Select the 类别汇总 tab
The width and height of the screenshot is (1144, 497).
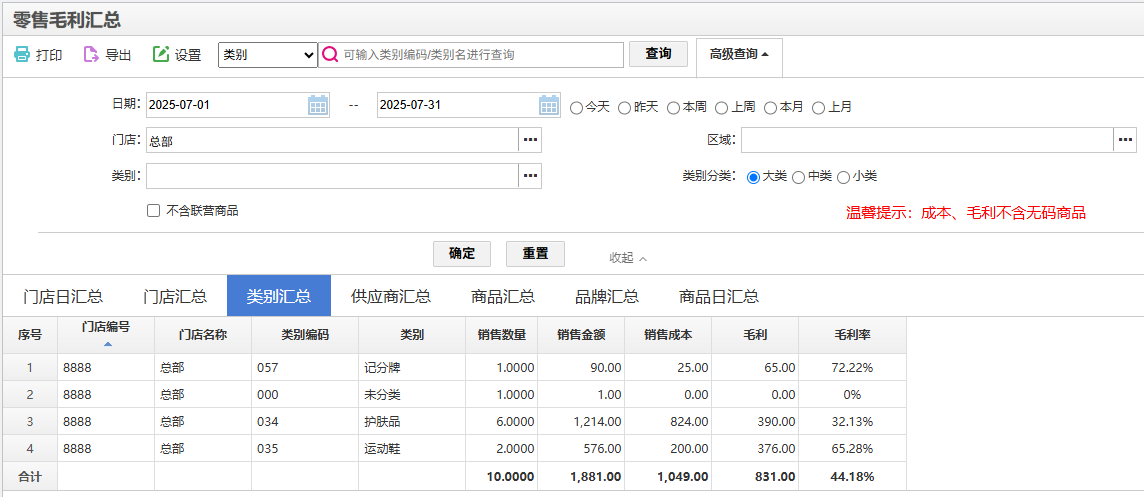[279, 296]
